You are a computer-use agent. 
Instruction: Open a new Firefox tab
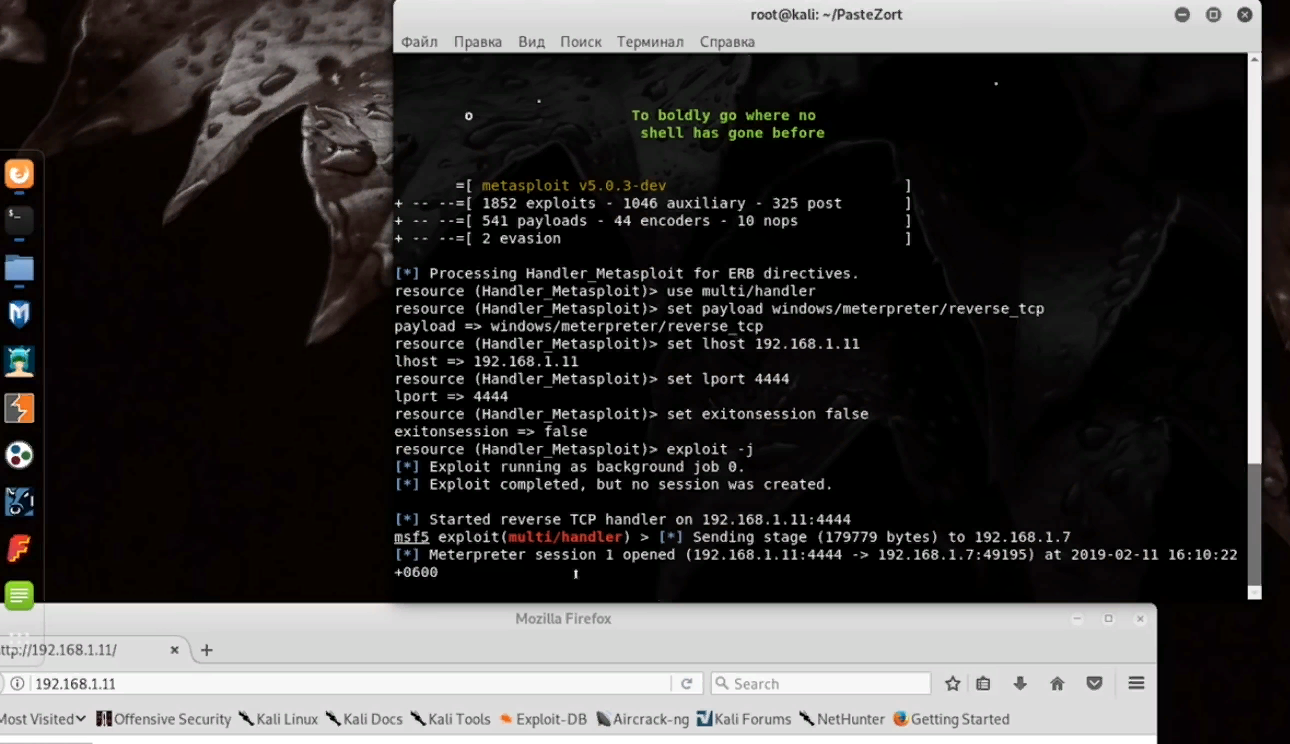click(207, 650)
